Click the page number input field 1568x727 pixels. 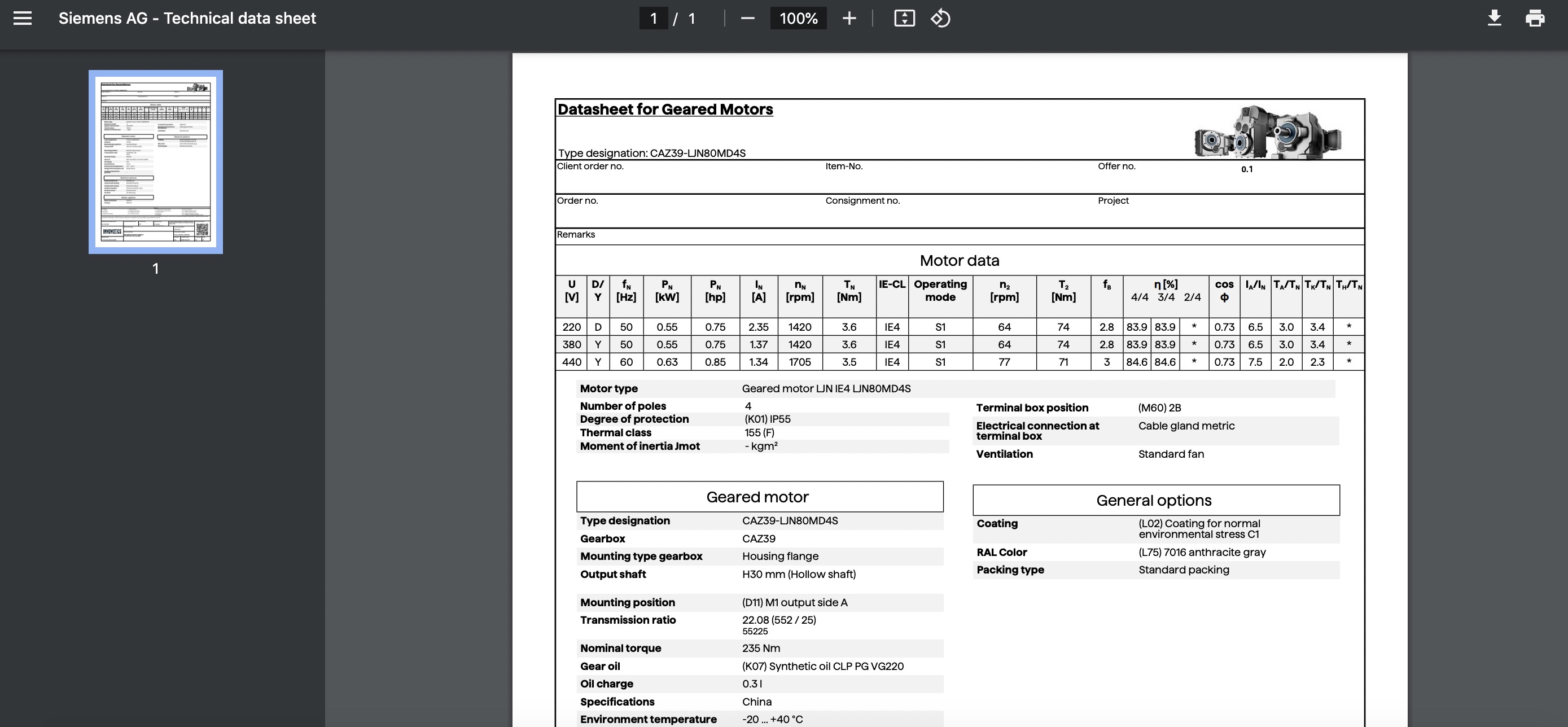(x=653, y=18)
